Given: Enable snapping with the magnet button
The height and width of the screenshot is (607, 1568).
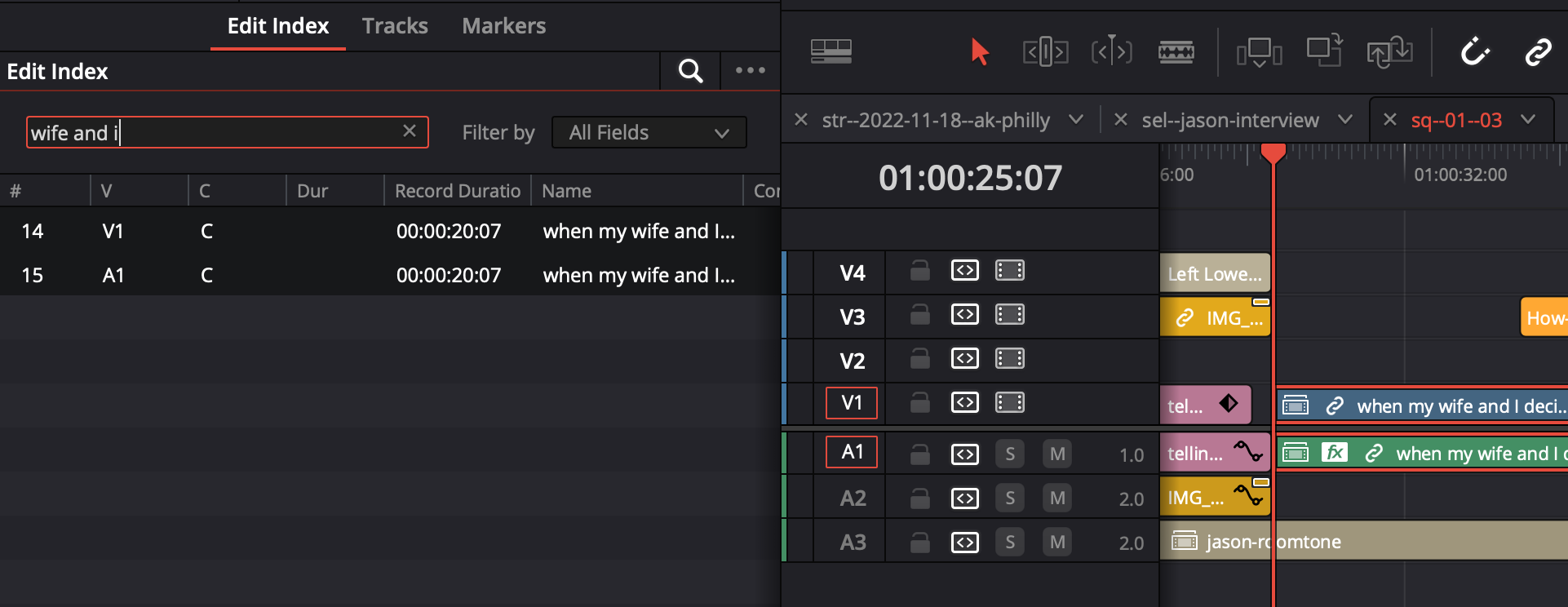Looking at the screenshot, I should (x=1477, y=51).
